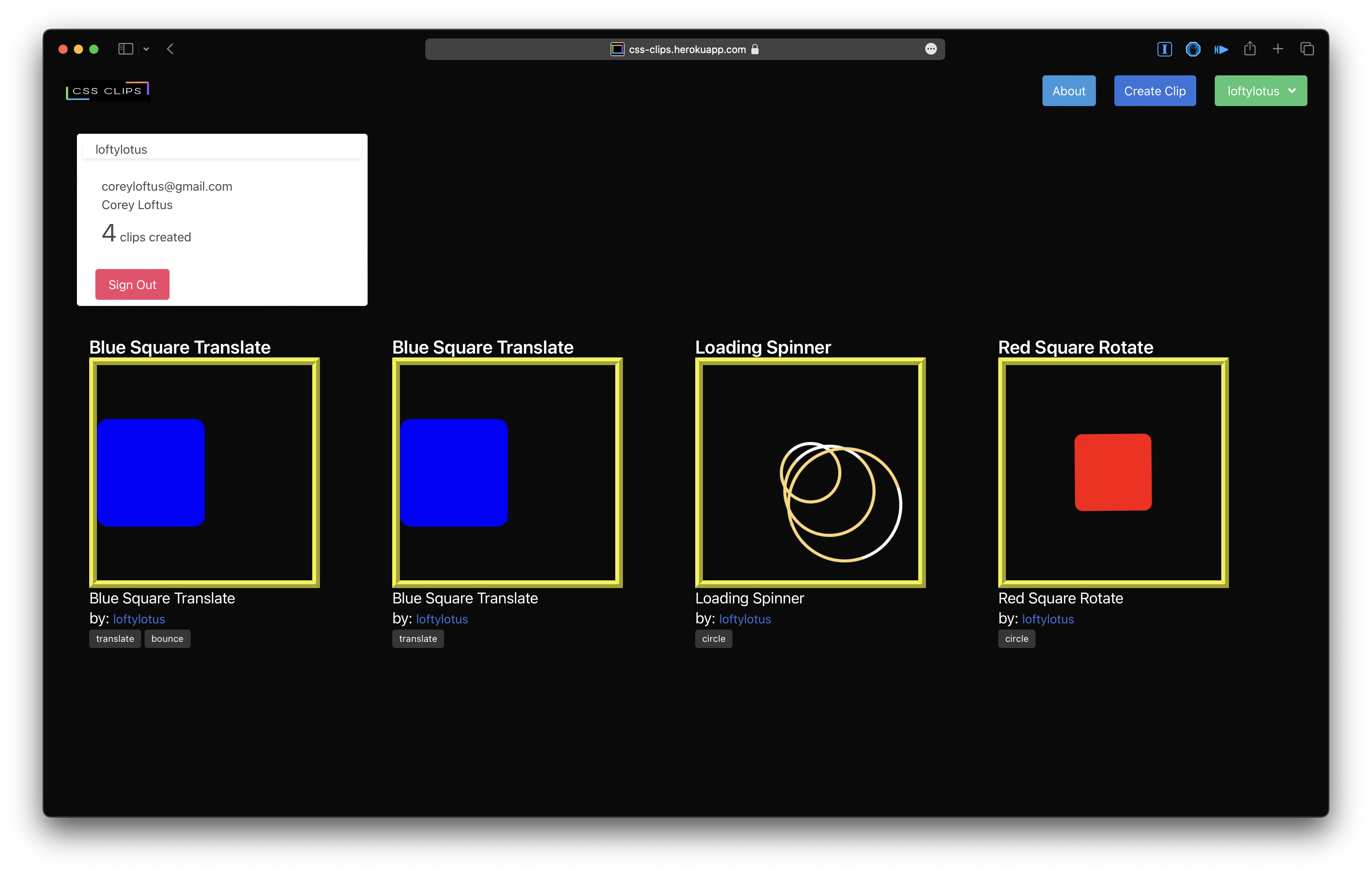1372x874 pixels.
Task: Click the Red Square Rotate preview
Action: click(1113, 472)
